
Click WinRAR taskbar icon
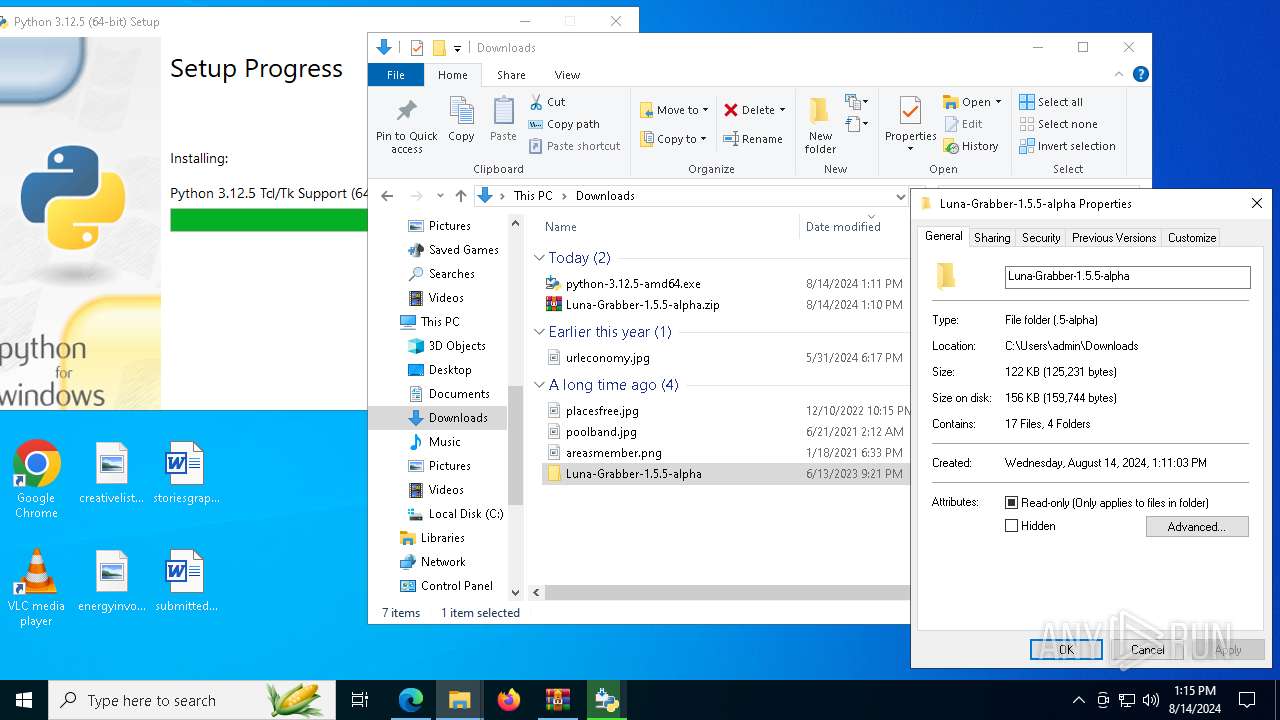click(x=558, y=700)
